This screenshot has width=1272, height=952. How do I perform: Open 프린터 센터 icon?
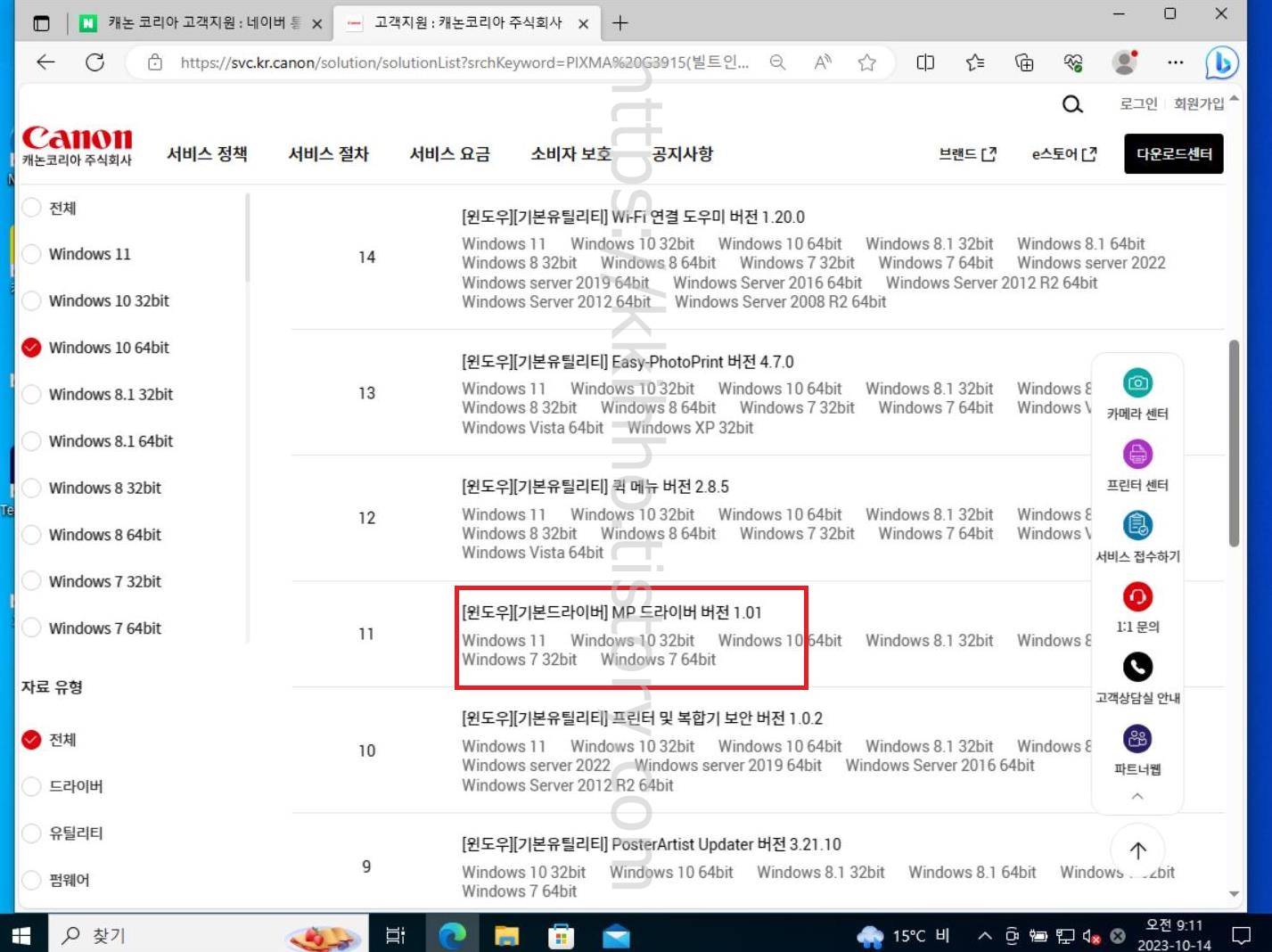(1137, 455)
